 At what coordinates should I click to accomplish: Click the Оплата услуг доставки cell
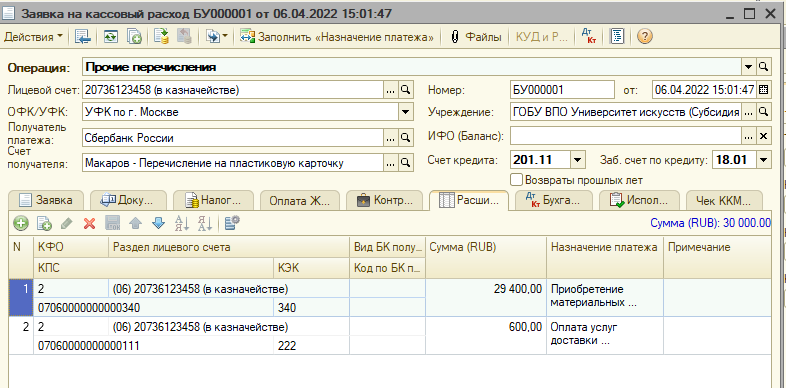coord(605,335)
